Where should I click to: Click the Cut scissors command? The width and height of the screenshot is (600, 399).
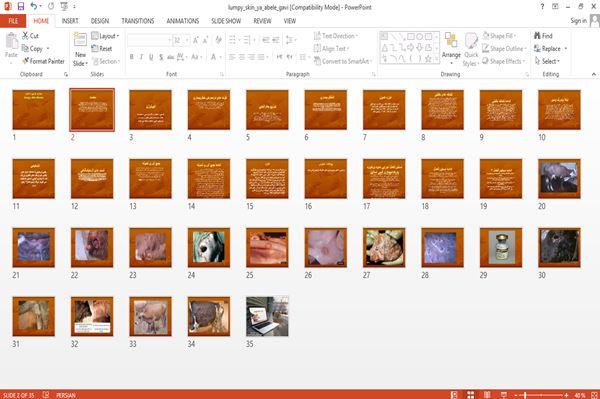coord(31,36)
